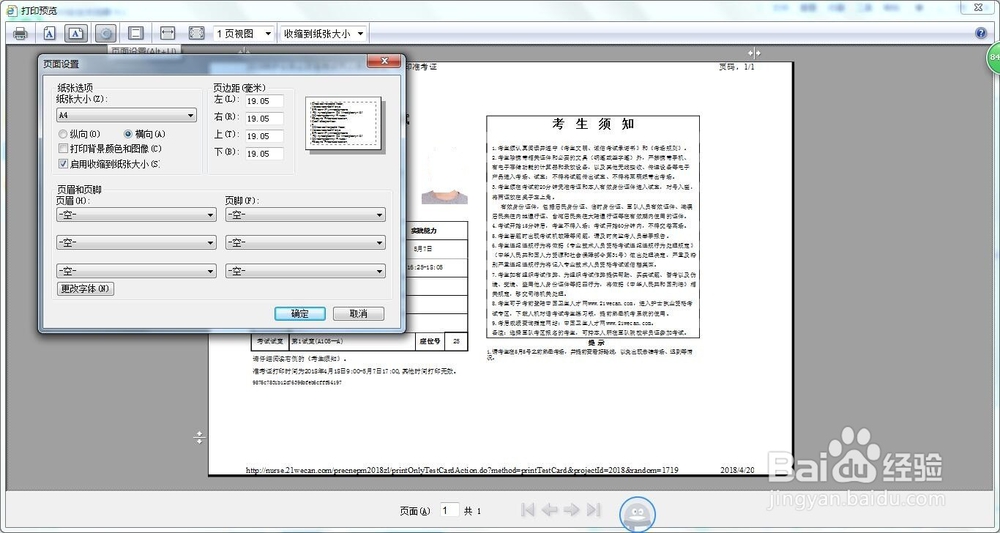The image size is (1000, 533).
Task: Switch preview to landscape orientation icon
Action: 76,34
